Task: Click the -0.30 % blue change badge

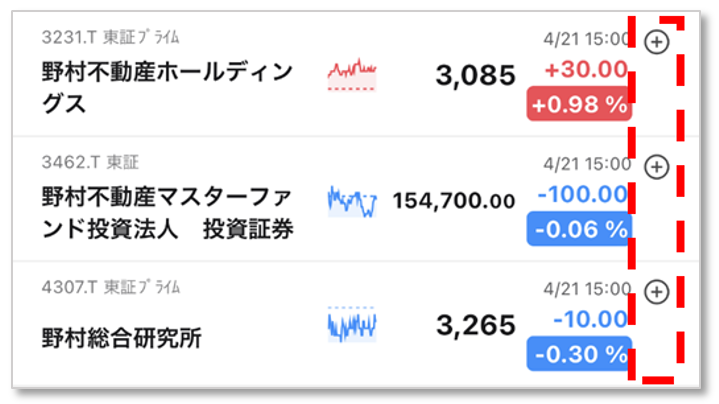Action: coord(579,354)
